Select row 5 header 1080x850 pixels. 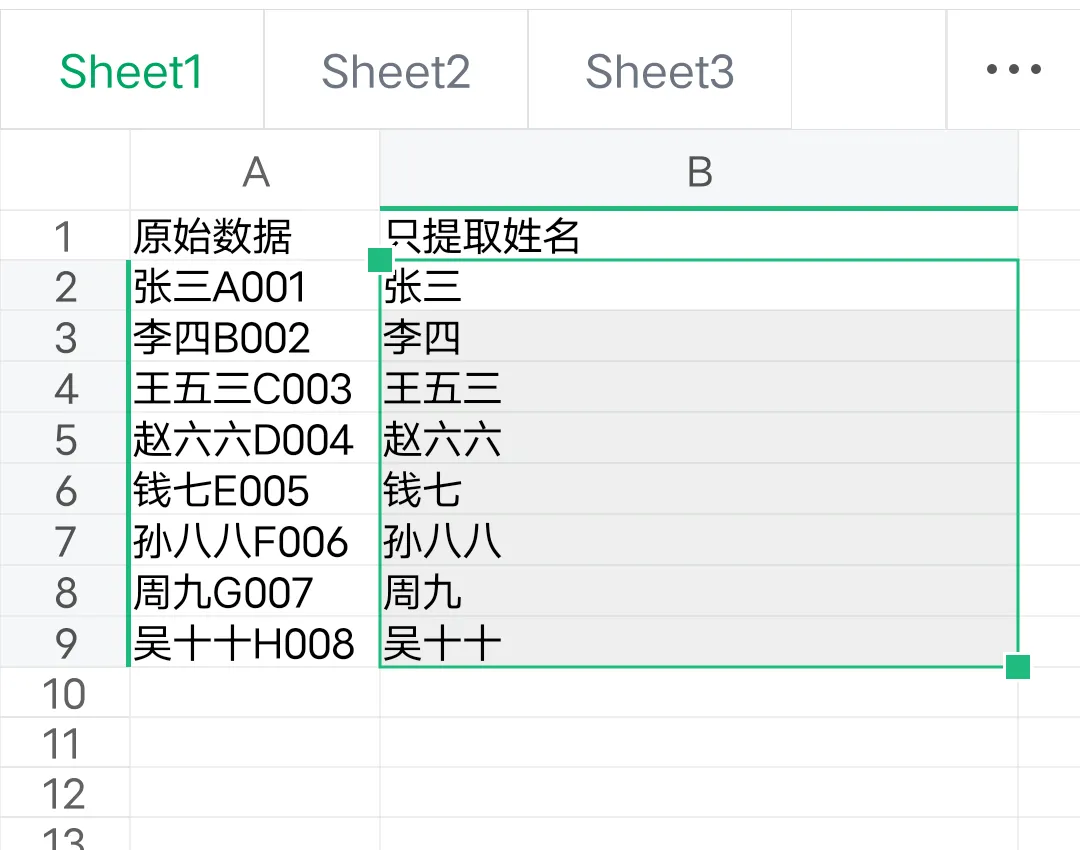(65, 440)
